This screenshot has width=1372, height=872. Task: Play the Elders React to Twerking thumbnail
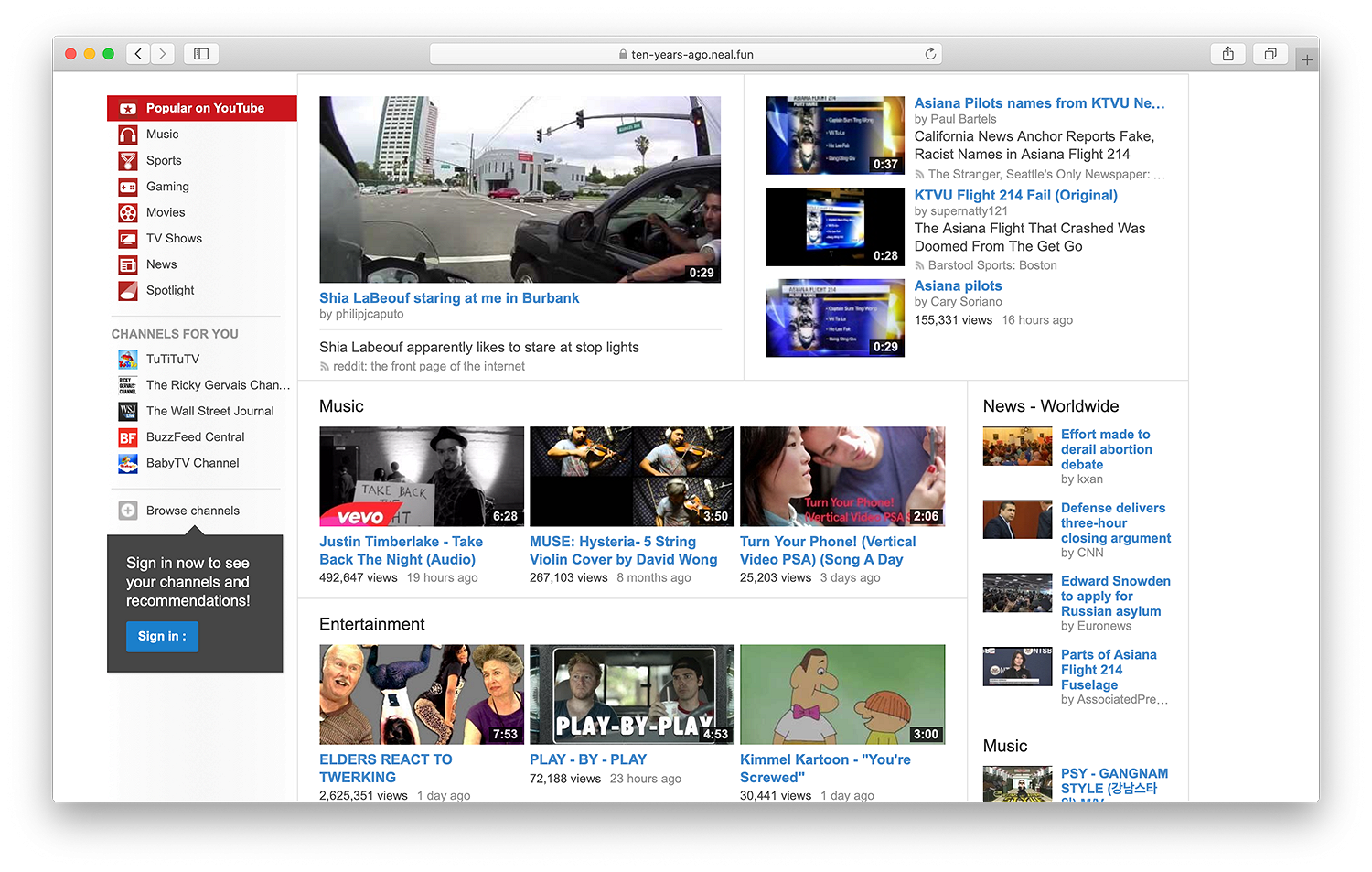[x=421, y=694]
